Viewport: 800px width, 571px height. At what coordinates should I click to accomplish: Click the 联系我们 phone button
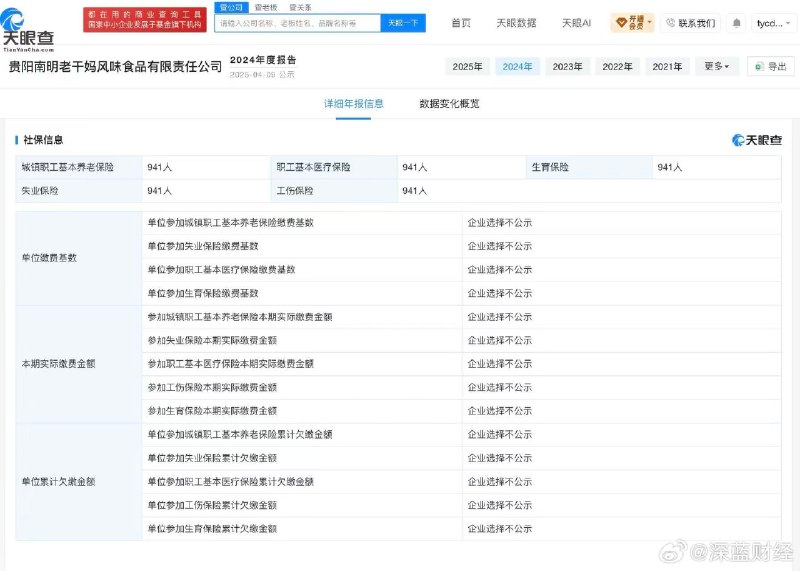click(x=691, y=23)
